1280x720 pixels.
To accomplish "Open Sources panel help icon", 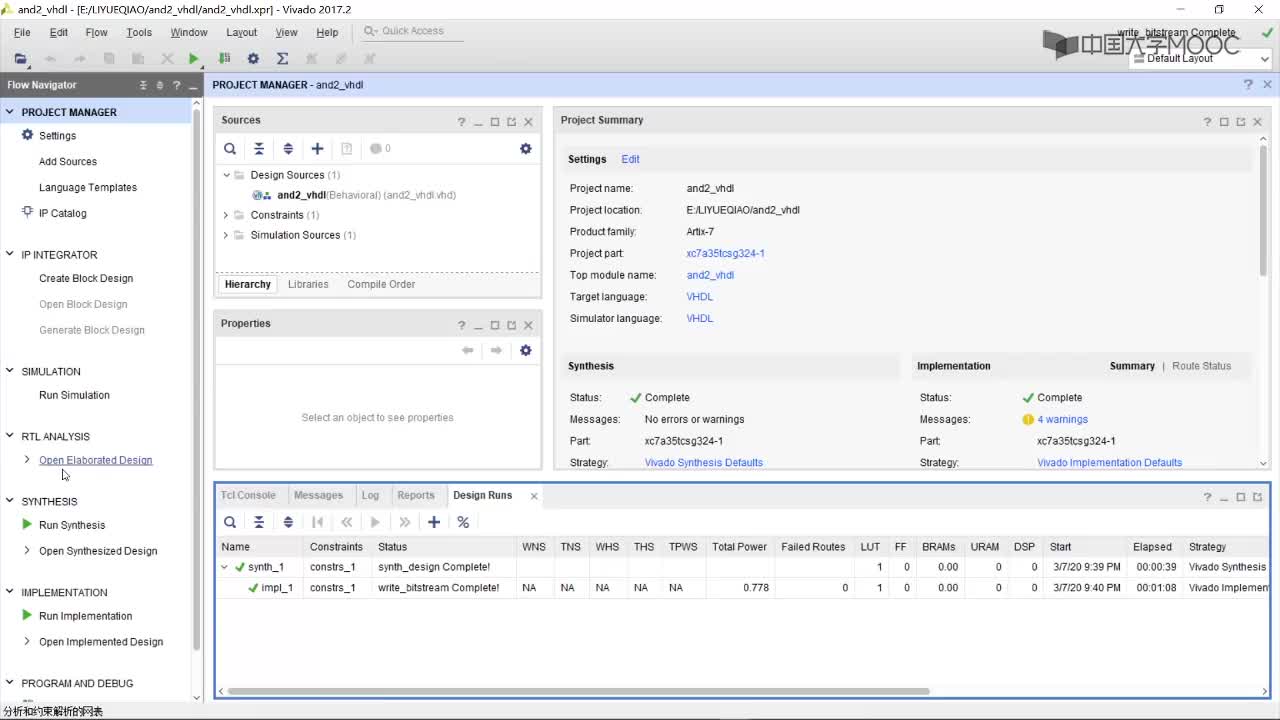I will coord(461,122).
